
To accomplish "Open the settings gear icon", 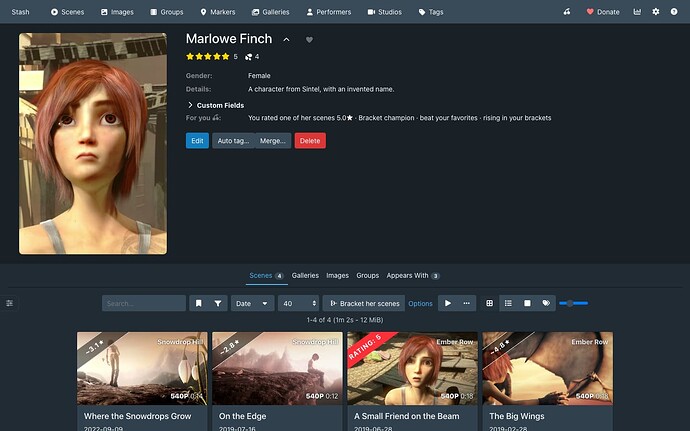I will pyautogui.click(x=656, y=12).
